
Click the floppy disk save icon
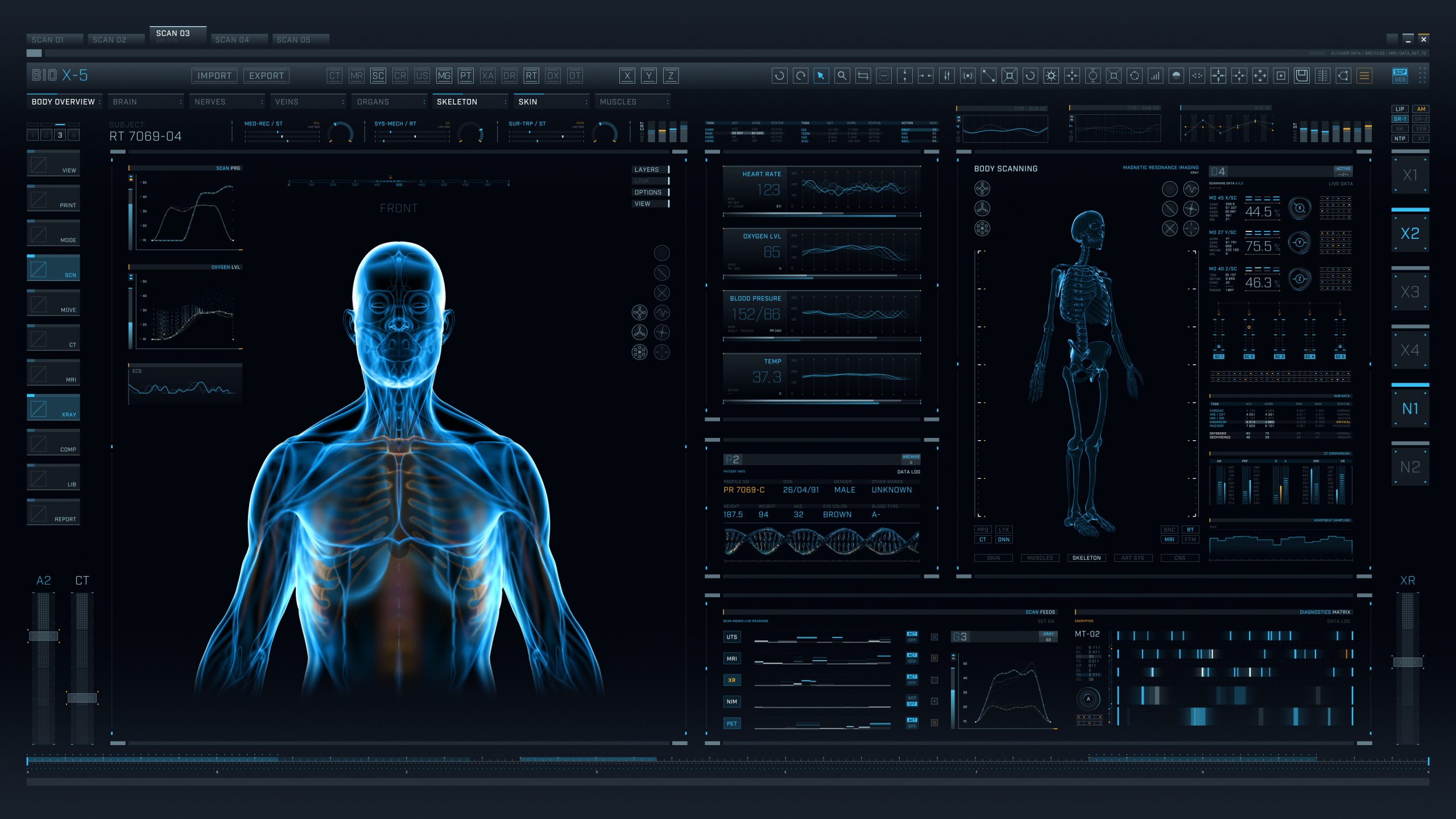point(1301,76)
